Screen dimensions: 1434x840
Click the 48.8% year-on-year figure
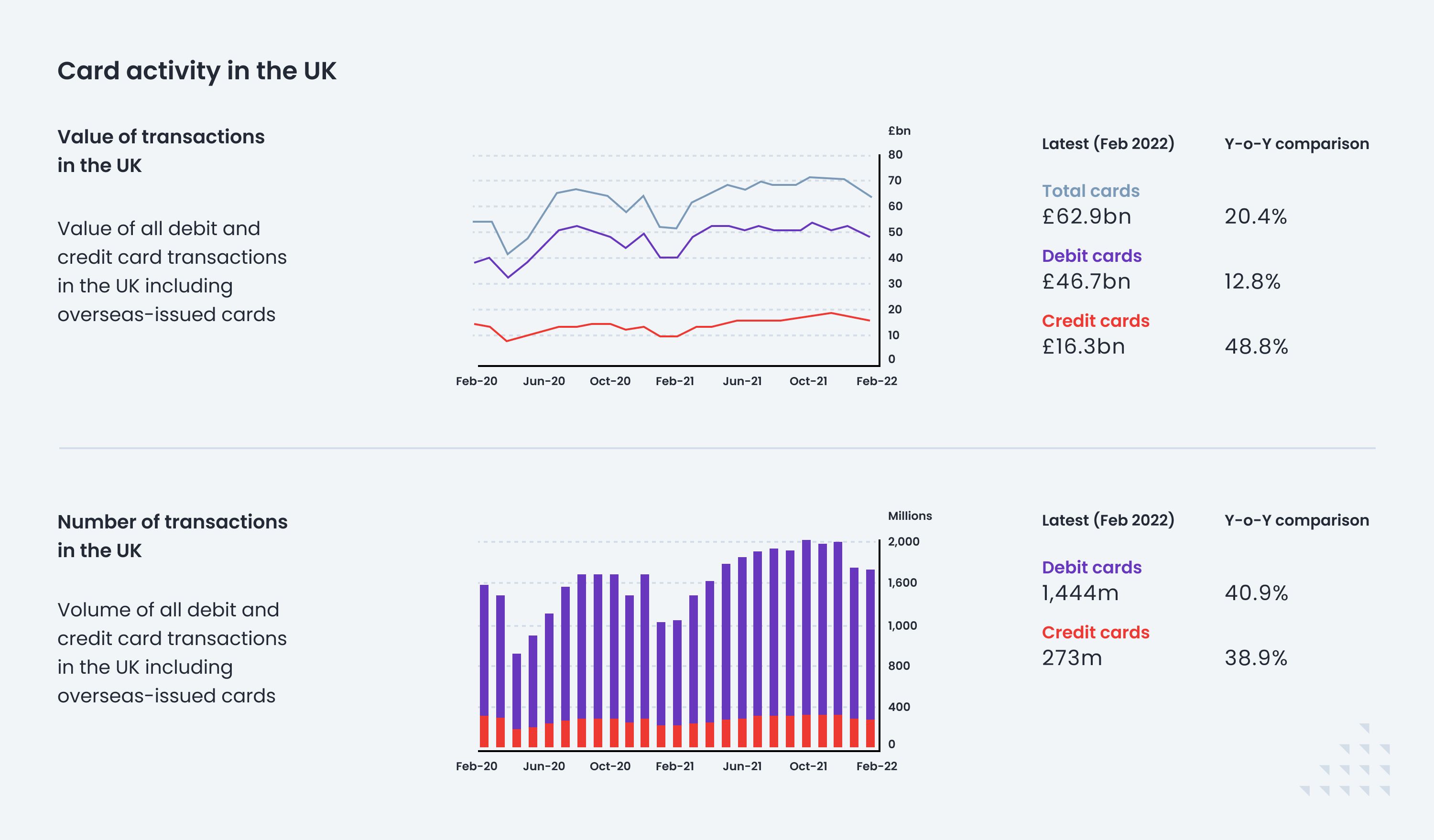(x=1256, y=346)
